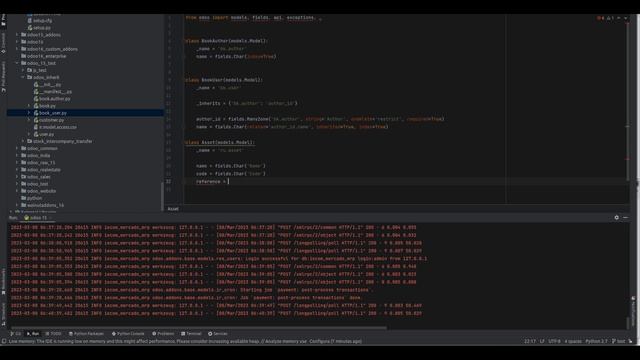
Task: Select odoo_realestate folder
Action: pos(44,169)
